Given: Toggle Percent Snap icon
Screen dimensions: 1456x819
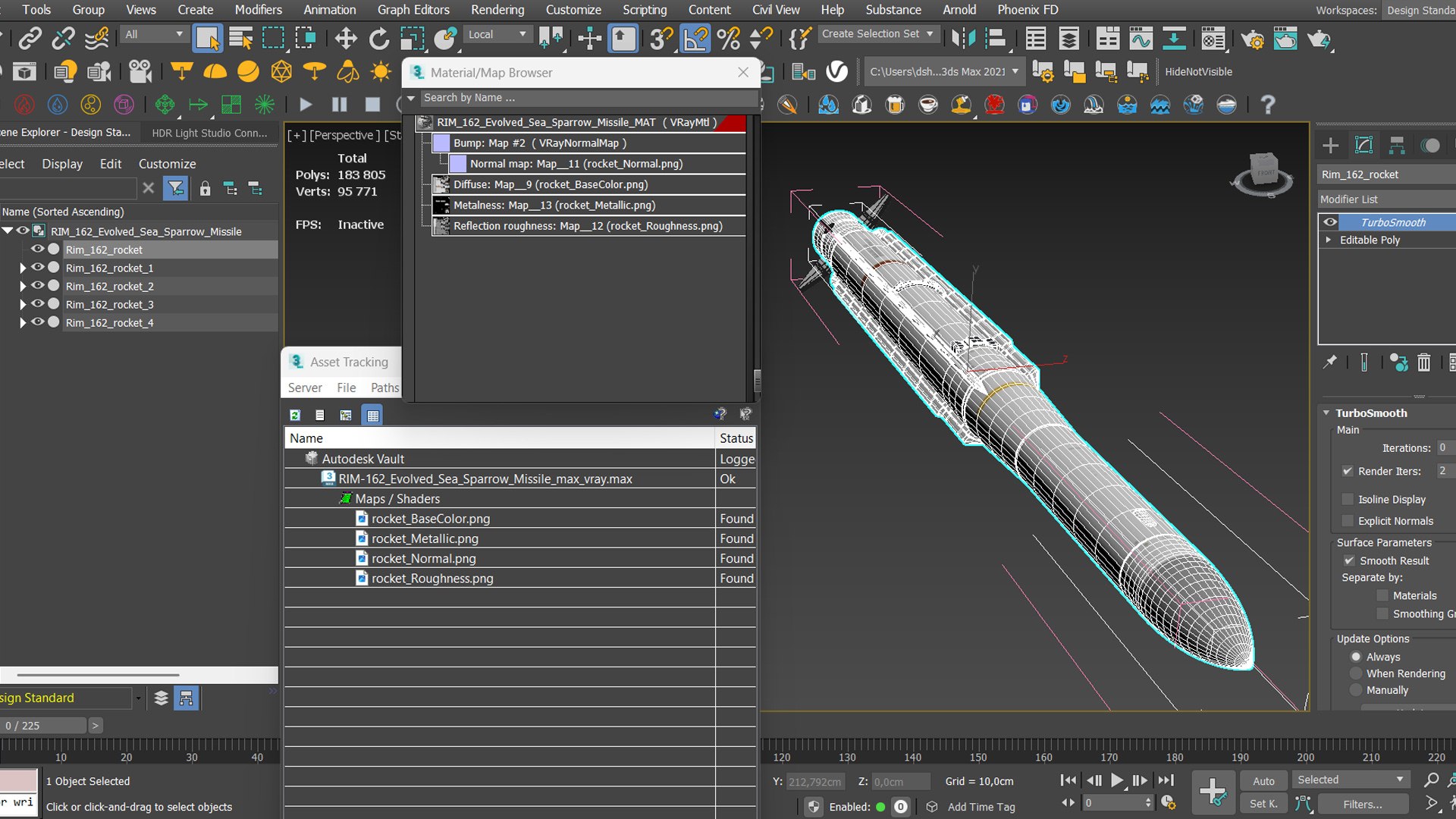Looking at the screenshot, I should (728, 38).
